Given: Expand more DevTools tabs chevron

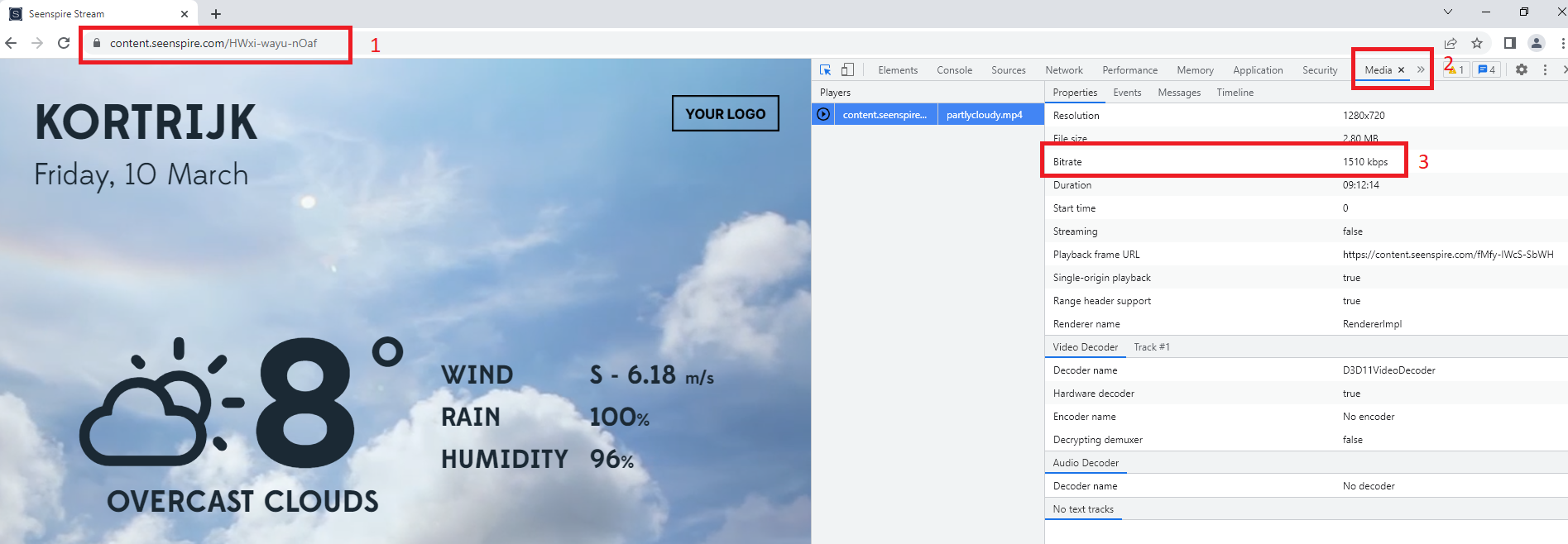Looking at the screenshot, I should (1421, 69).
